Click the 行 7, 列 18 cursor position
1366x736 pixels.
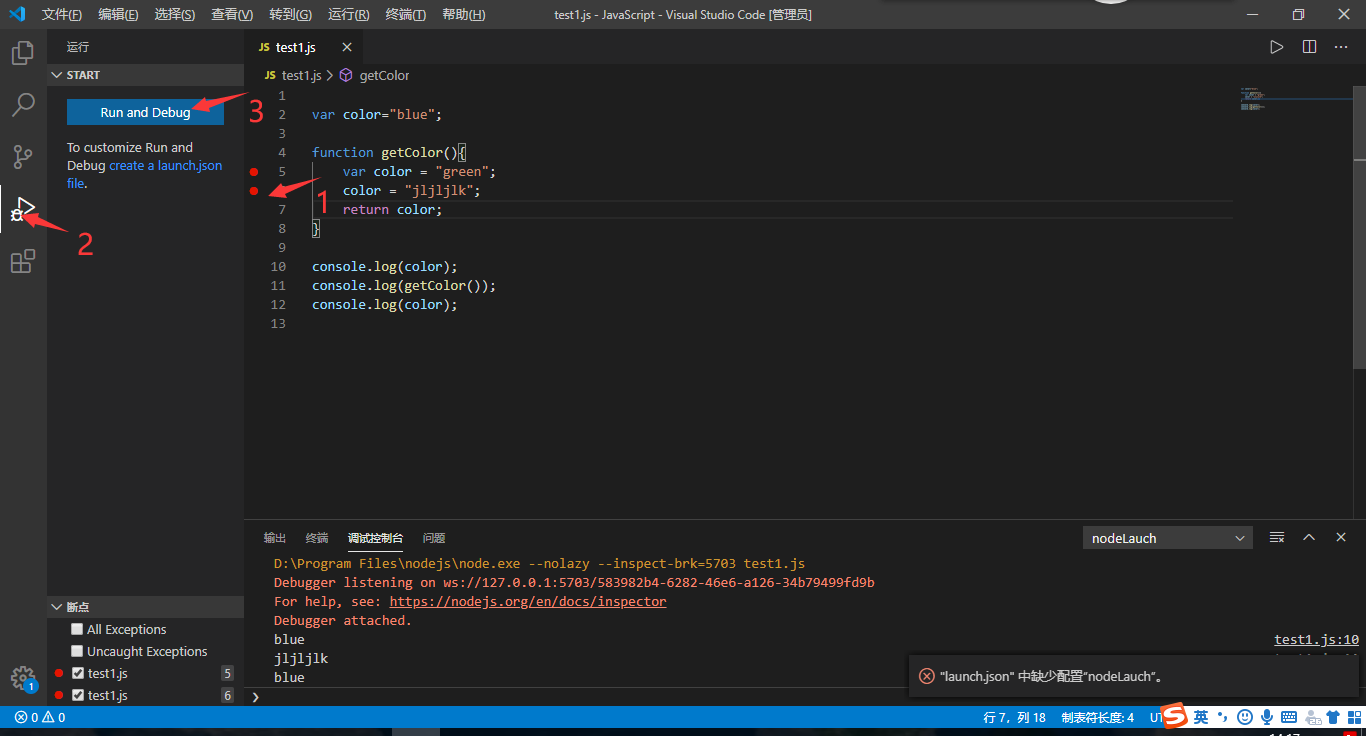pyautogui.click(x=1015, y=717)
